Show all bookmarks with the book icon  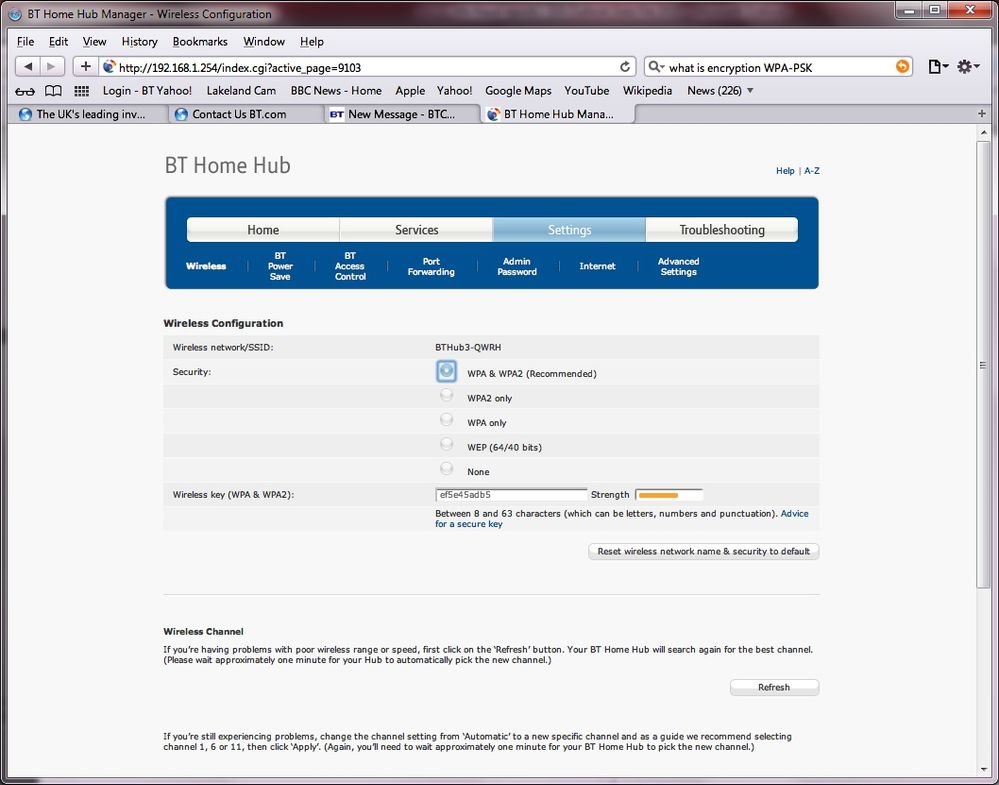pos(54,91)
